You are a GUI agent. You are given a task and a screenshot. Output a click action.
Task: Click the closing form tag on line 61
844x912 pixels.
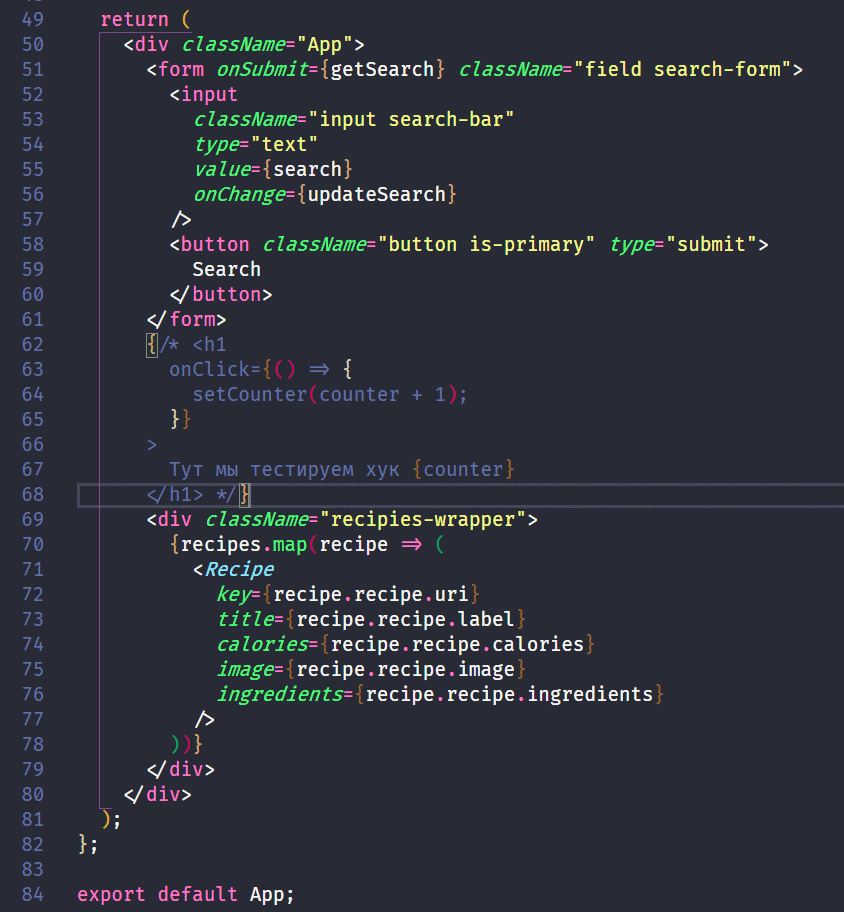pyautogui.click(x=187, y=319)
